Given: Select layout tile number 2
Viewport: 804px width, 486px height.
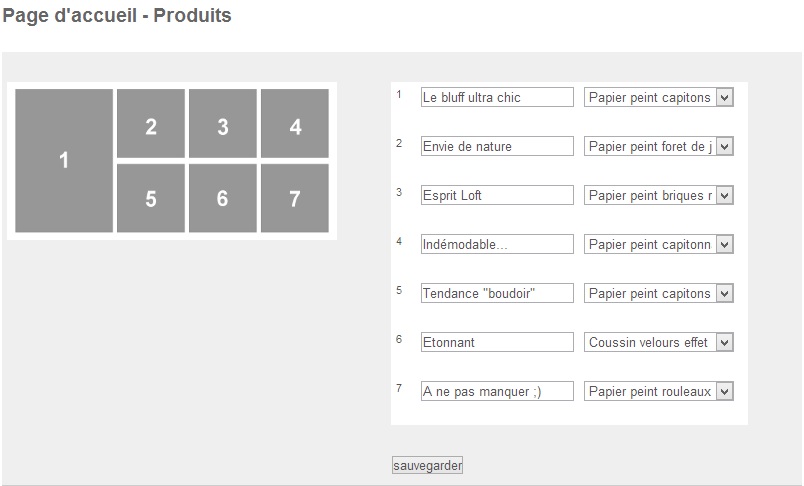Looking at the screenshot, I should [151, 124].
